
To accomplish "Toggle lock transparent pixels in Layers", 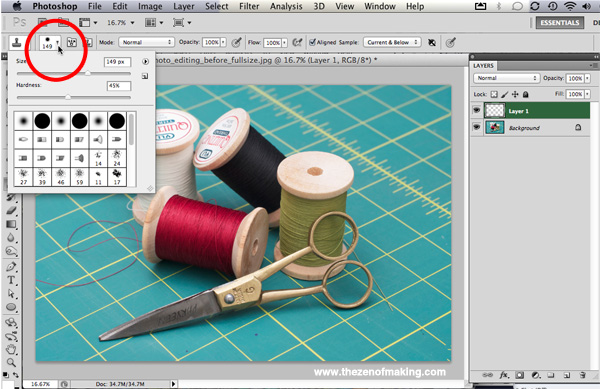I will point(494,94).
